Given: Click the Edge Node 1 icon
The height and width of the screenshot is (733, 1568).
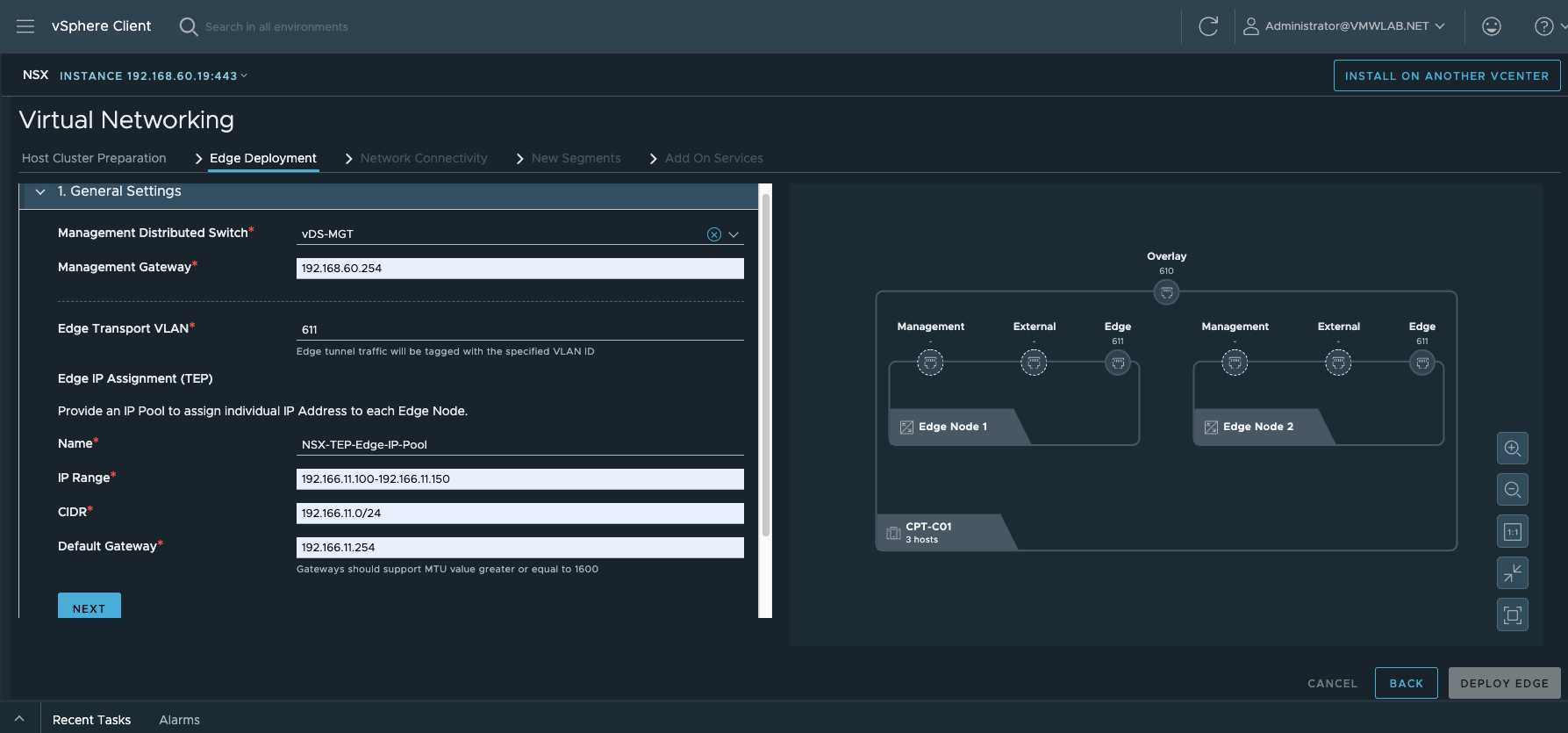Looking at the screenshot, I should [906, 428].
